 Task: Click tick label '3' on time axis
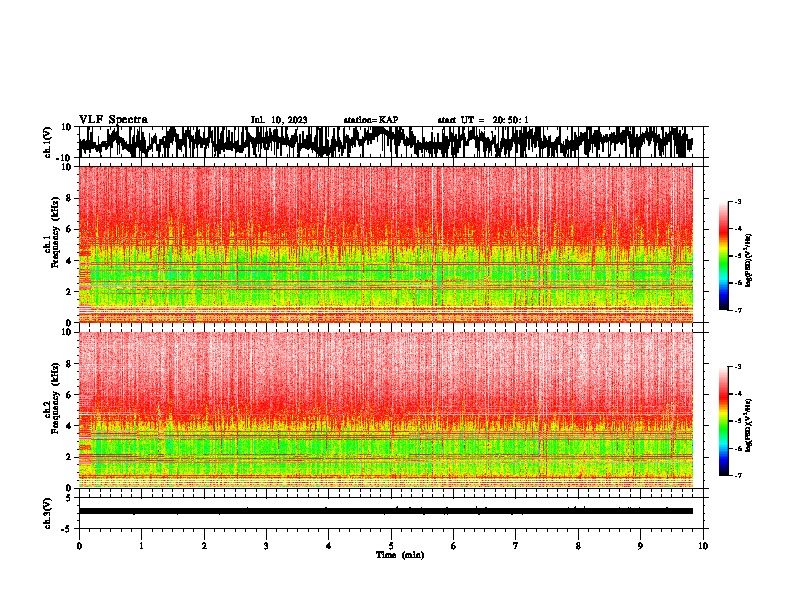tap(266, 546)
